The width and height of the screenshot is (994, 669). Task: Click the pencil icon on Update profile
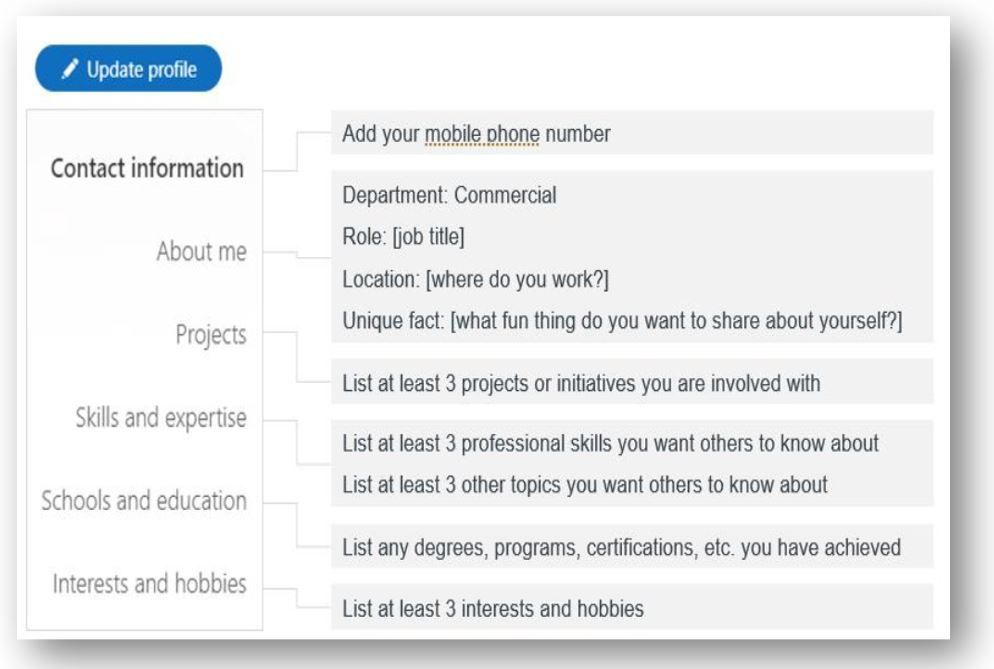(x=70, y=68)
